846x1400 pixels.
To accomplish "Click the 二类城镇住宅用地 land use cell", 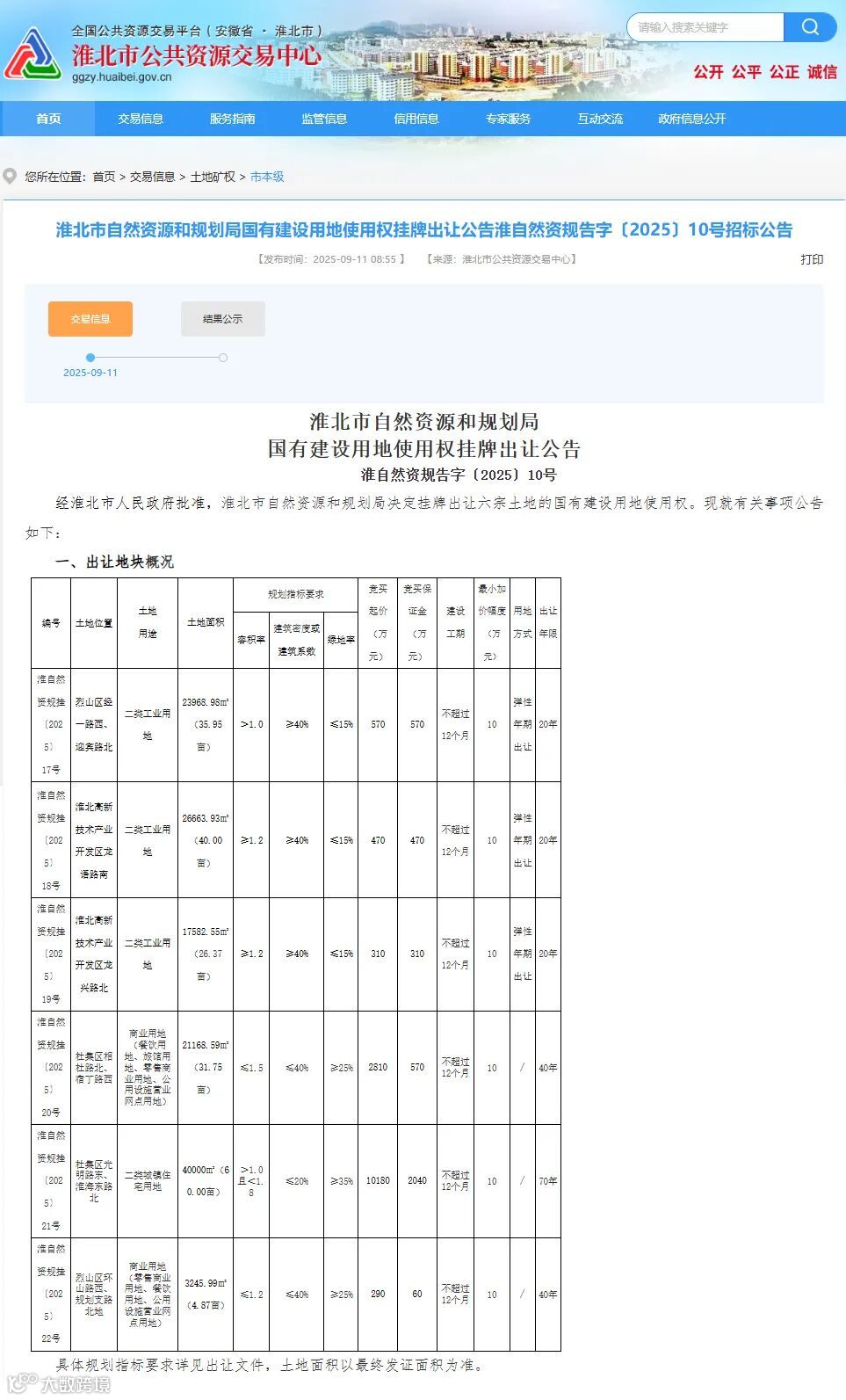I will [x=148, y=1181].
